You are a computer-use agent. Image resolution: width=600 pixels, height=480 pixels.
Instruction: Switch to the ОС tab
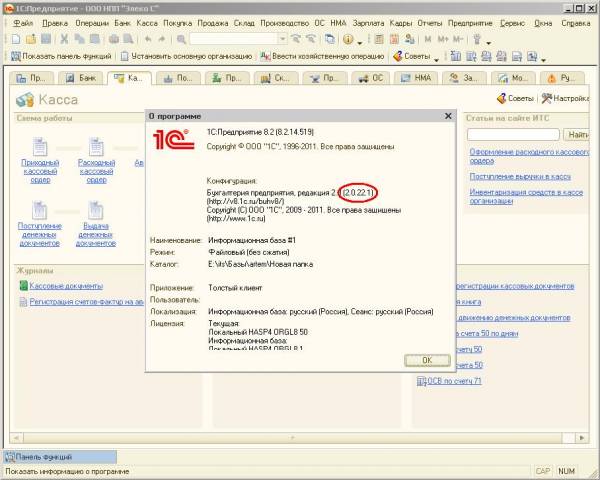[x=370, y=78]
